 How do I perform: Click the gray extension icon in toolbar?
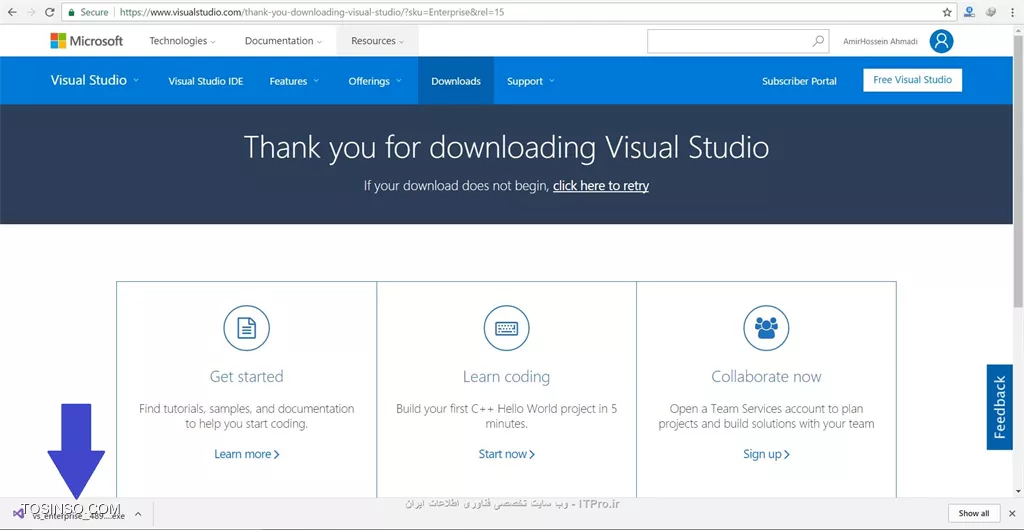991,12
